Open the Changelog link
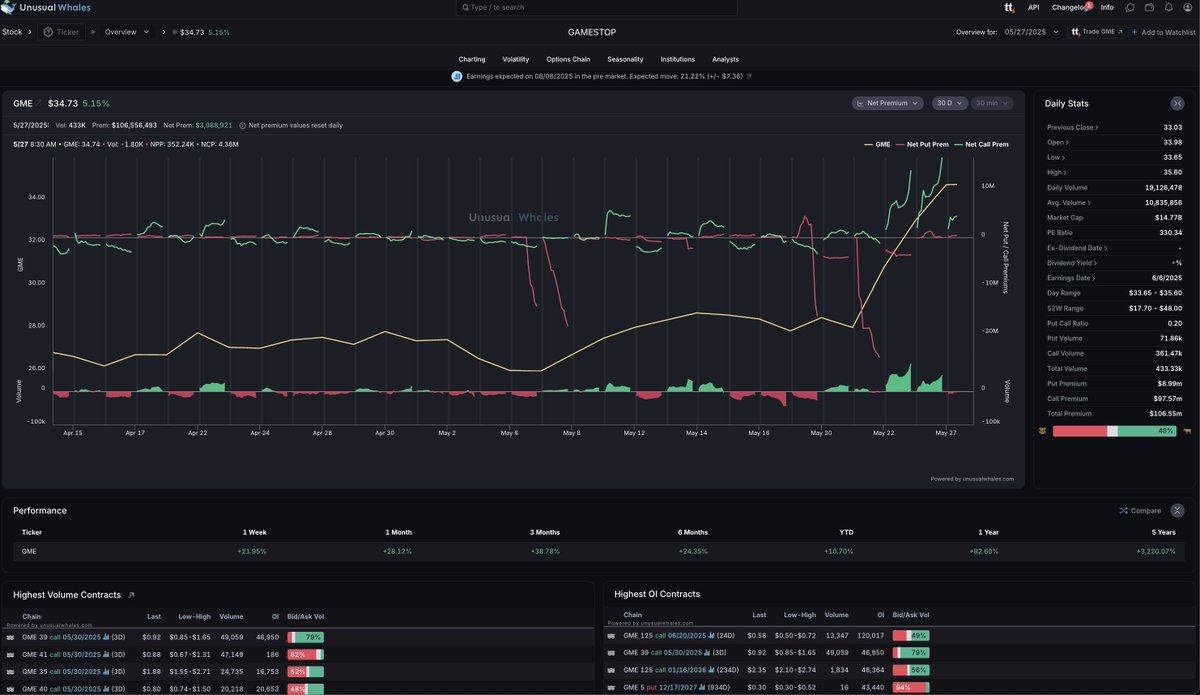 point(1068,7)
